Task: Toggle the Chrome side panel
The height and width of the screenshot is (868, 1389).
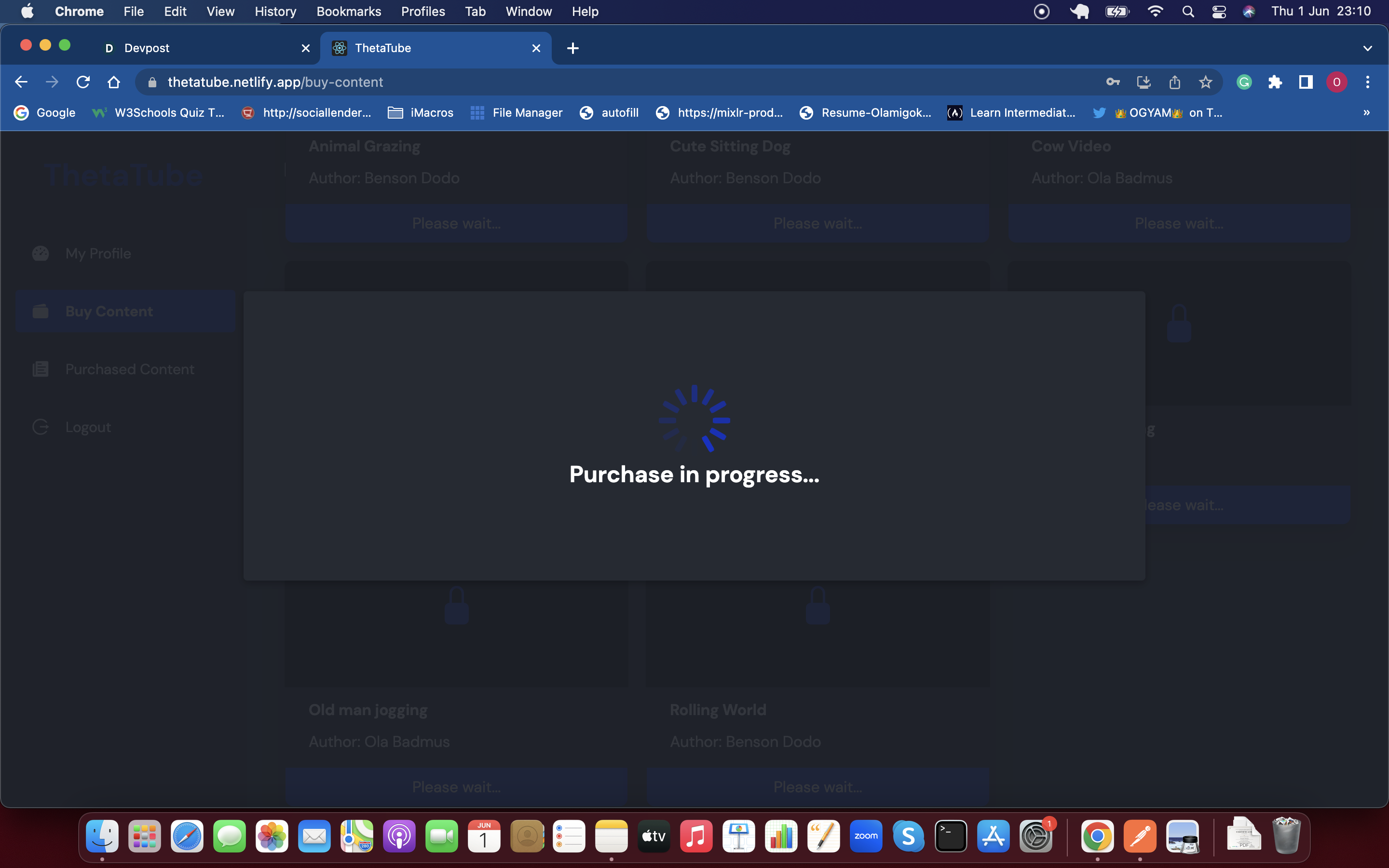Action: [1305, 82]
